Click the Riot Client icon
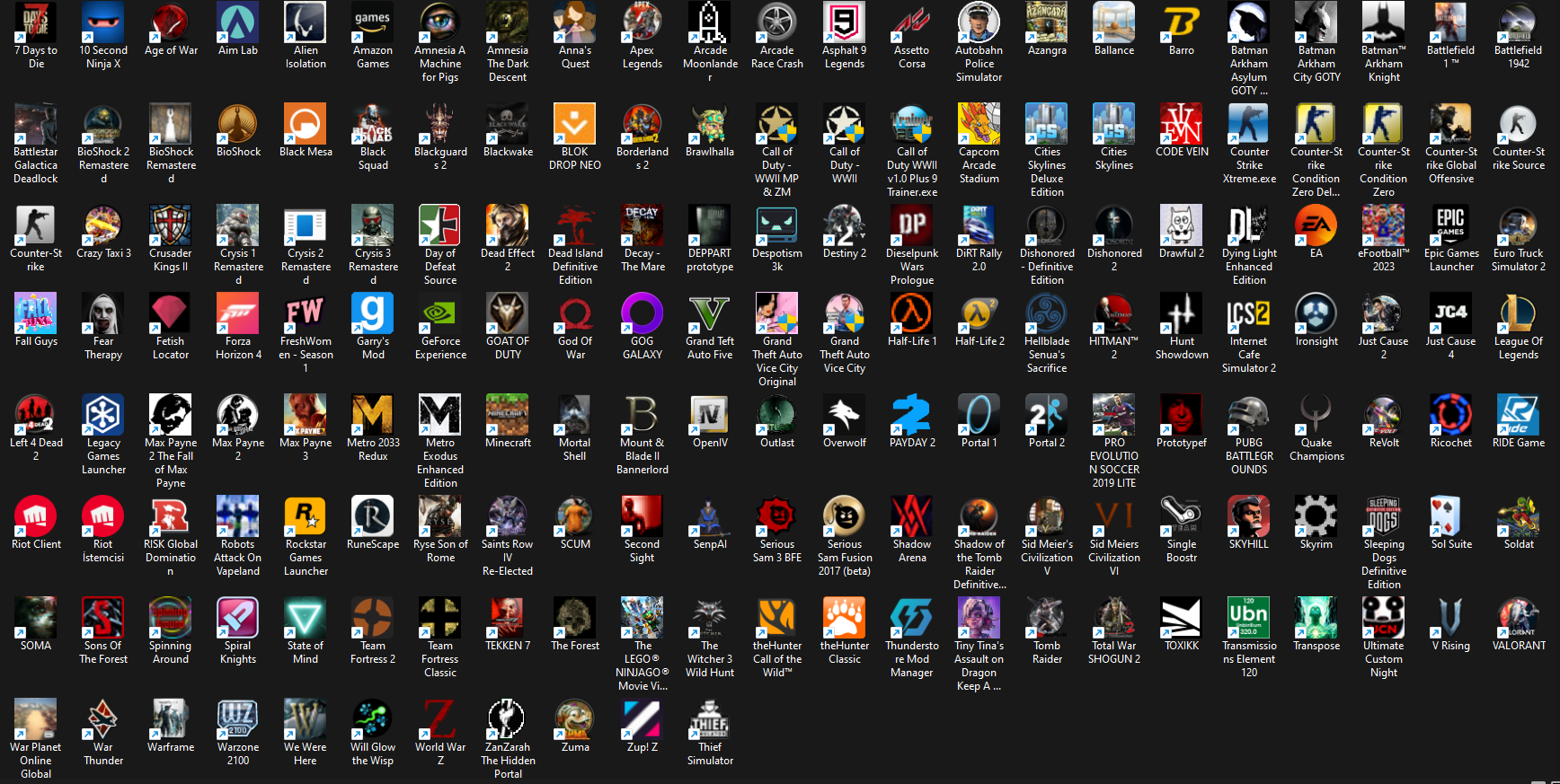This screenshot has width=1560, height=784. pyautogui.click(x=36, y=516)
